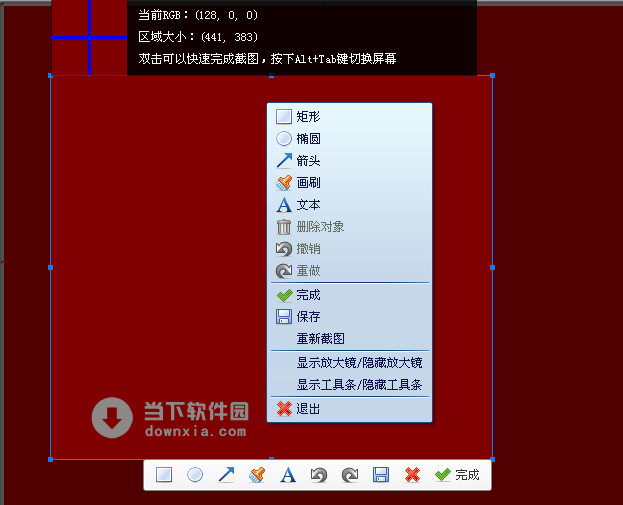623x505 pixels.
Task: Select the ellipse tool in the bottom toolbar
Action: point(195,475)
